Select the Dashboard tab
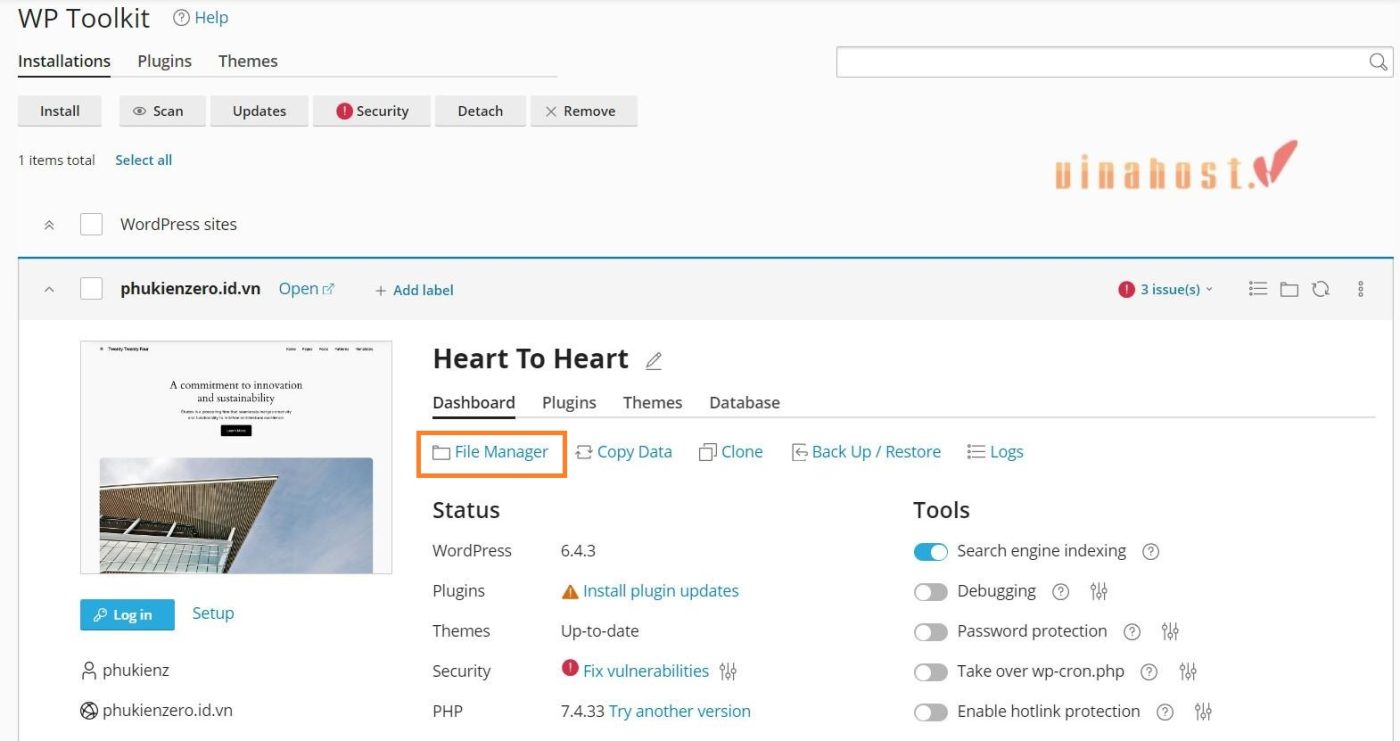This screenshot has width=1400, height=741. pos(474,402)
